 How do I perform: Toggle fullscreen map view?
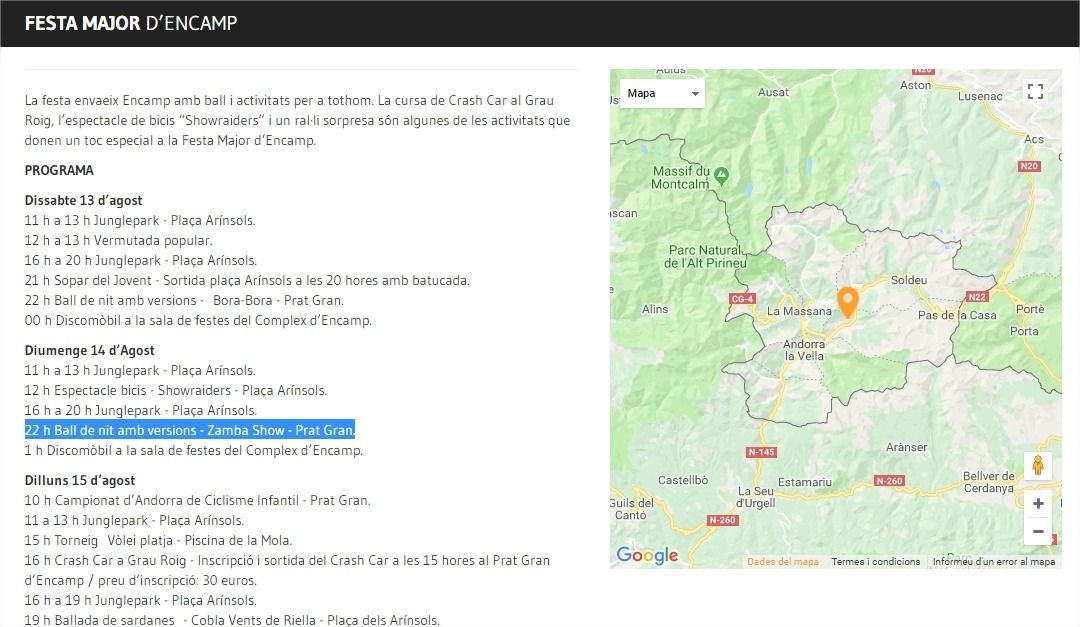(1035, 91)
